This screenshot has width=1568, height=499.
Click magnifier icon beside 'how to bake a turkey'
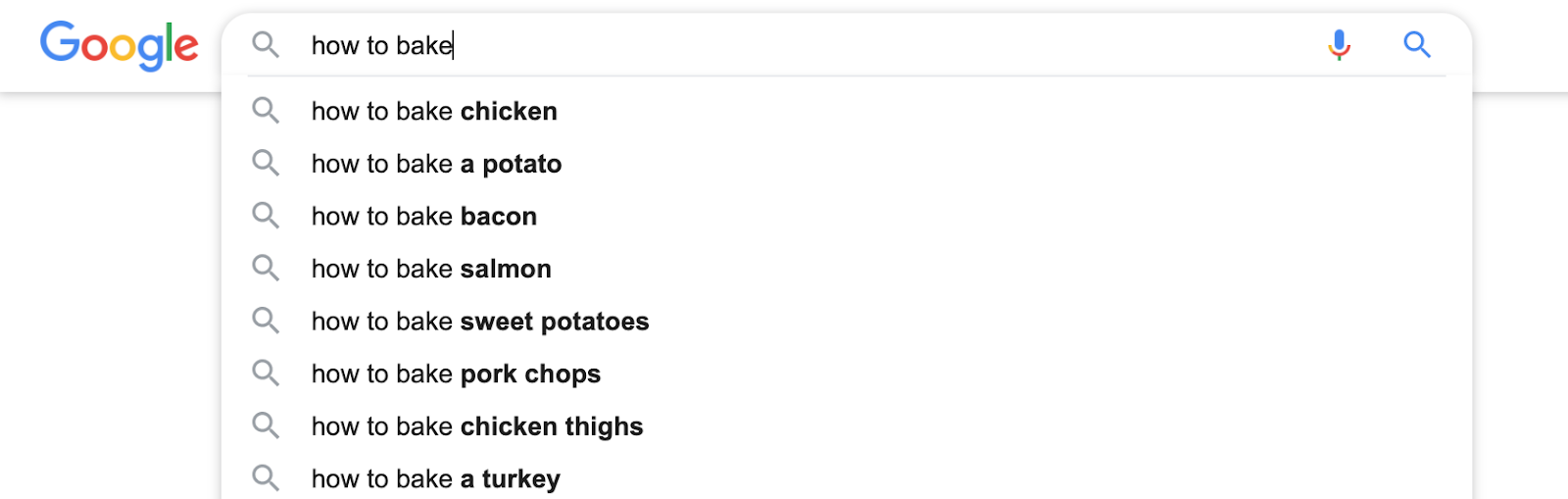tap(266, 477)
